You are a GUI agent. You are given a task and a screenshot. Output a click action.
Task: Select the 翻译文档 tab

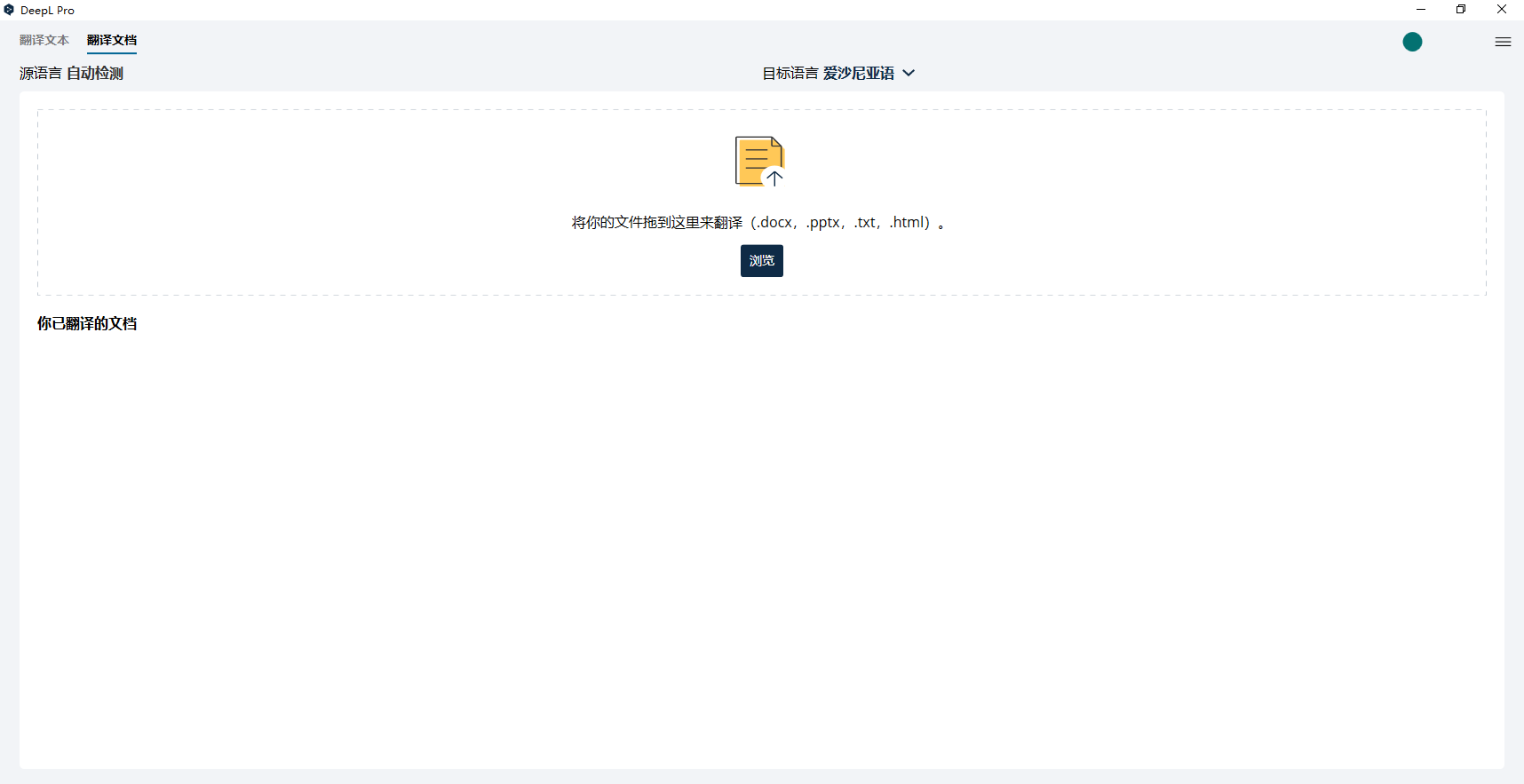click(112, 40)
